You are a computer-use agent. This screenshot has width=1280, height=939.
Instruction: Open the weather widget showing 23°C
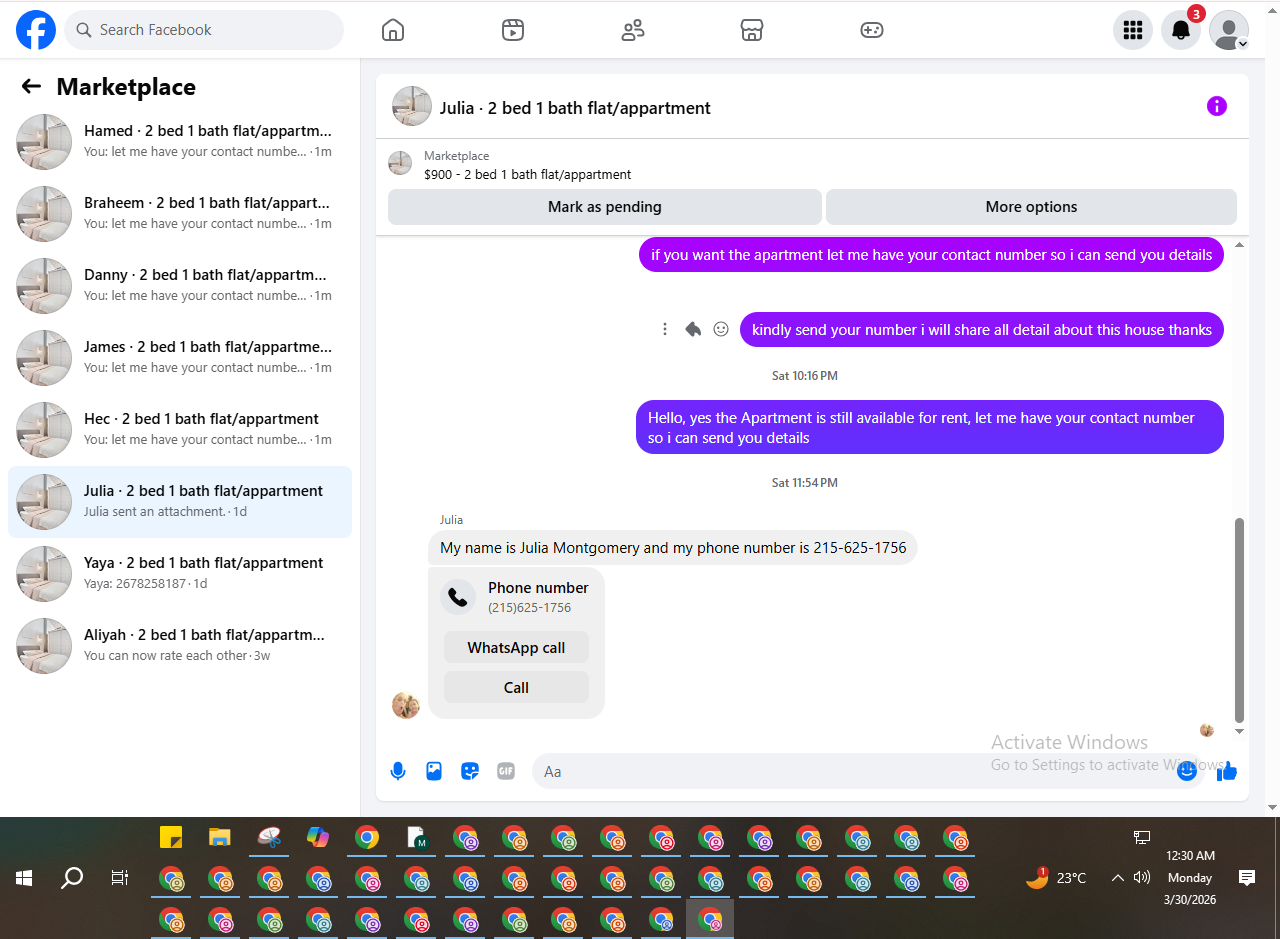pos(1056,878)
